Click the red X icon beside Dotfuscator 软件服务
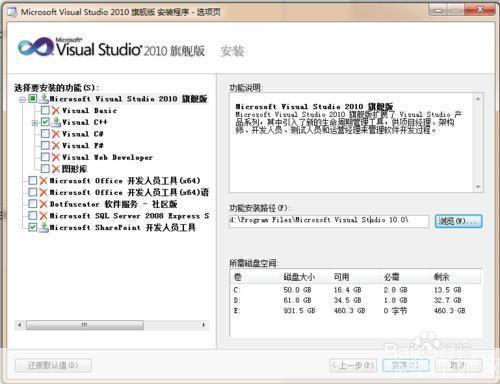Image resolution: width=500 pixels, height=384 pixels. [43, 204]
